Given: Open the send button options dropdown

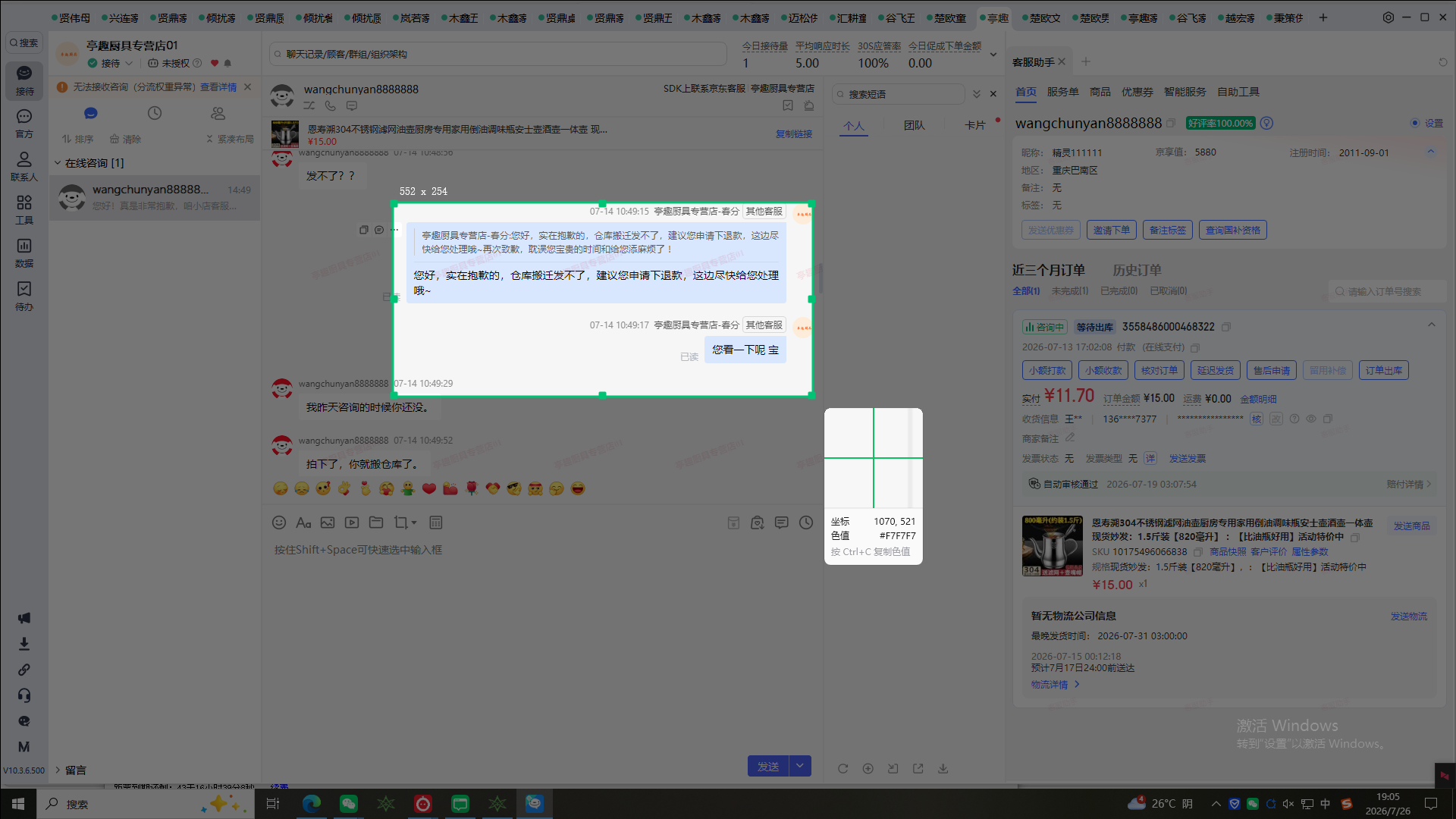Looking at the screenshot, I should pos(800,767).
